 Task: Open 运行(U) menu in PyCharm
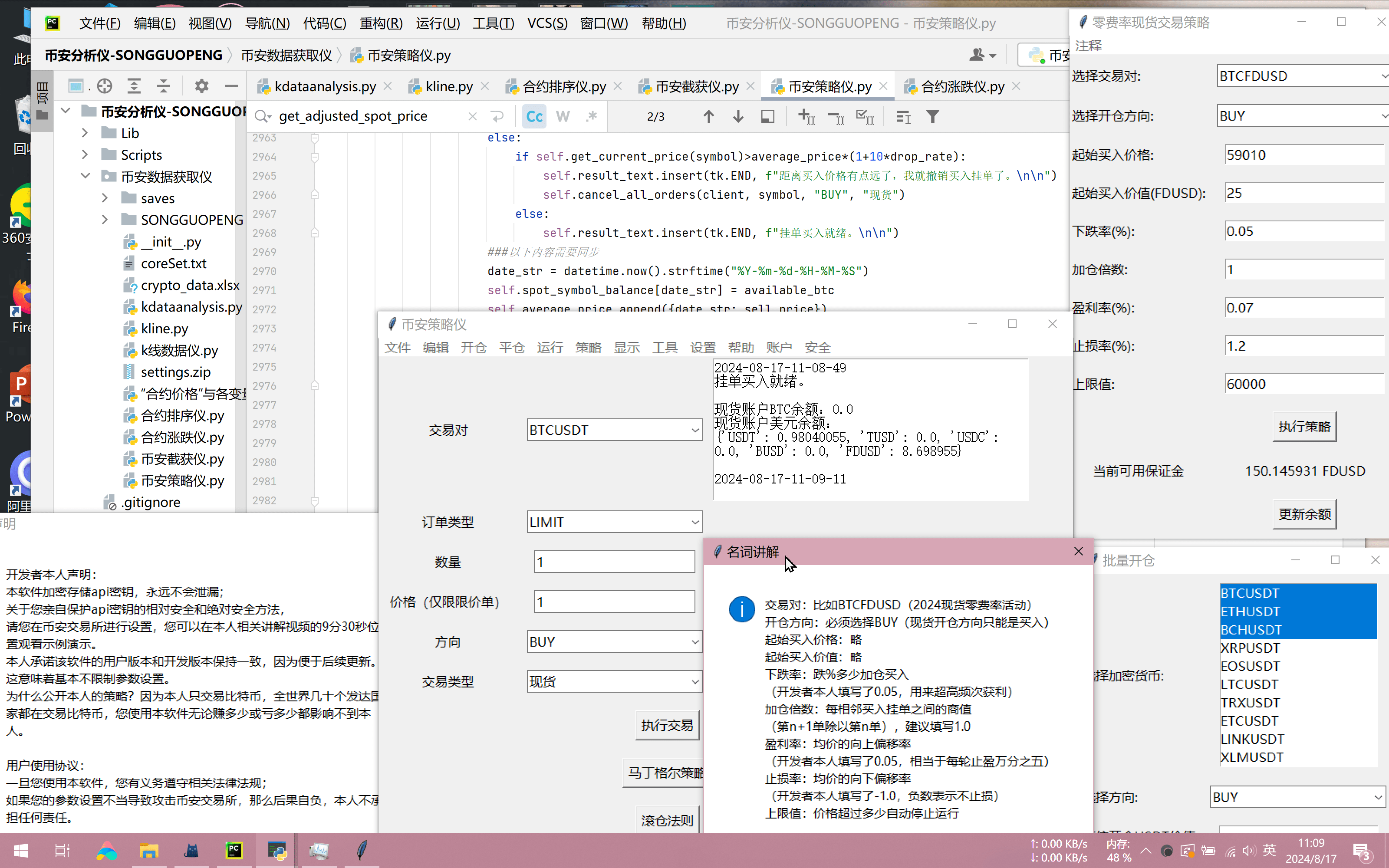[x=438, y=23]
